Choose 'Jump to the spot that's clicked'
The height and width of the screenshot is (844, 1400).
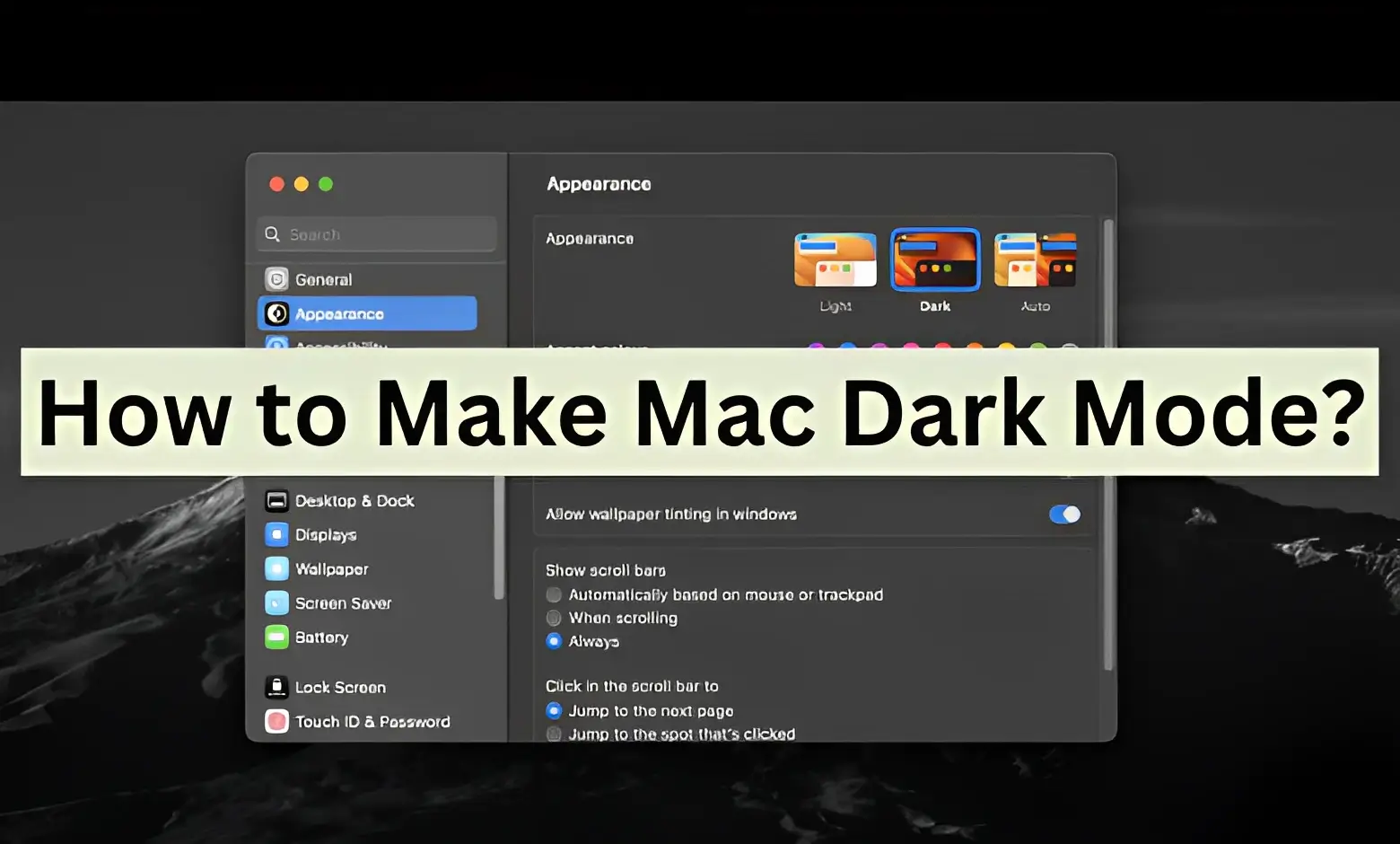(x=554, y=734)
